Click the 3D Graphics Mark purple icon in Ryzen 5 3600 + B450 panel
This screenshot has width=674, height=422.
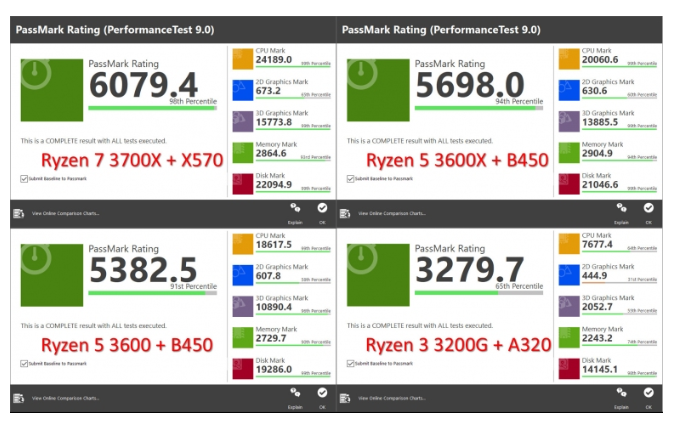click(x=242, y=306)
